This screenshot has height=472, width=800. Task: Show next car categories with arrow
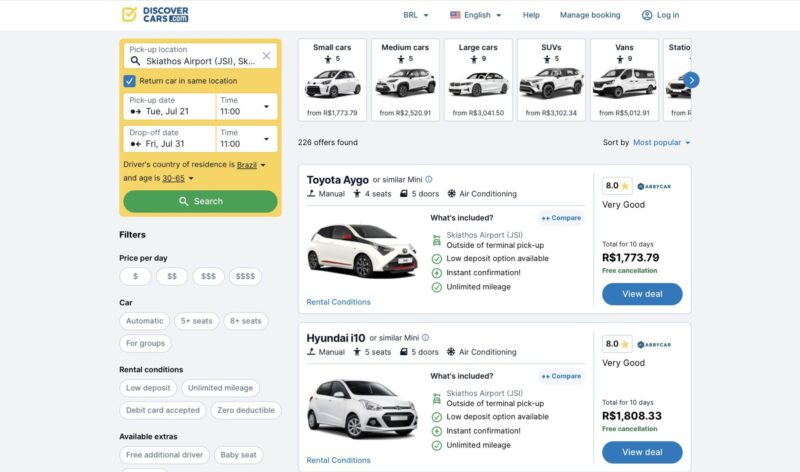(x=691, y=80)
